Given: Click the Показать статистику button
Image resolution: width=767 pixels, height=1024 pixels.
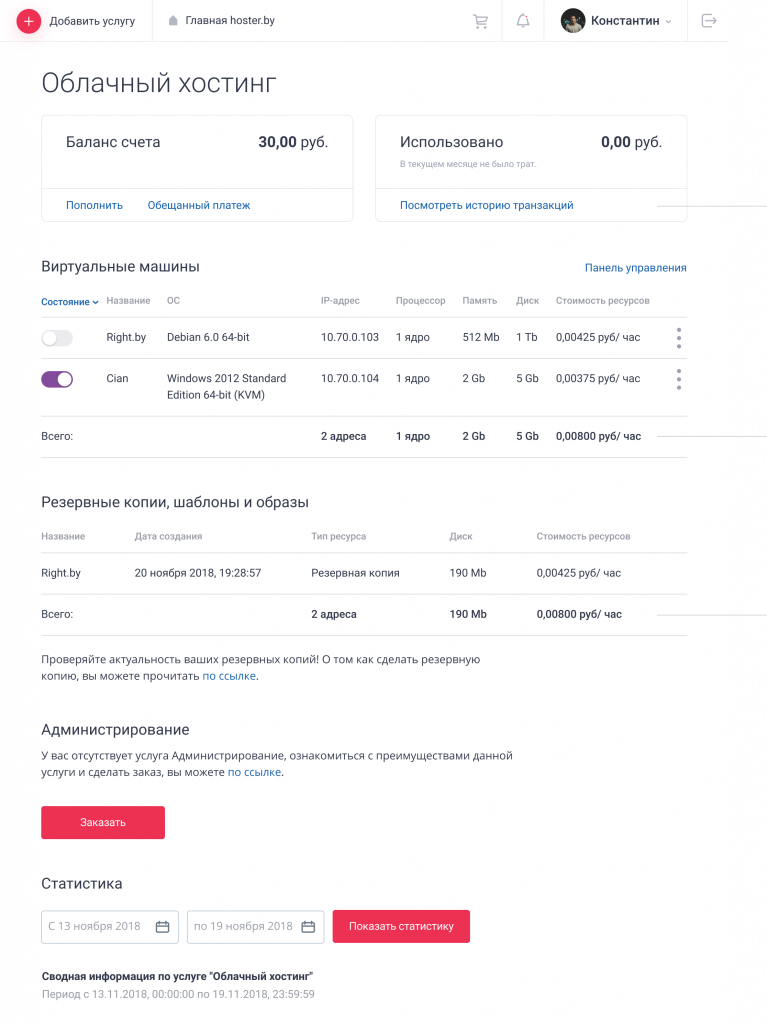Looking at the screenshot, I should click(401, 926).
